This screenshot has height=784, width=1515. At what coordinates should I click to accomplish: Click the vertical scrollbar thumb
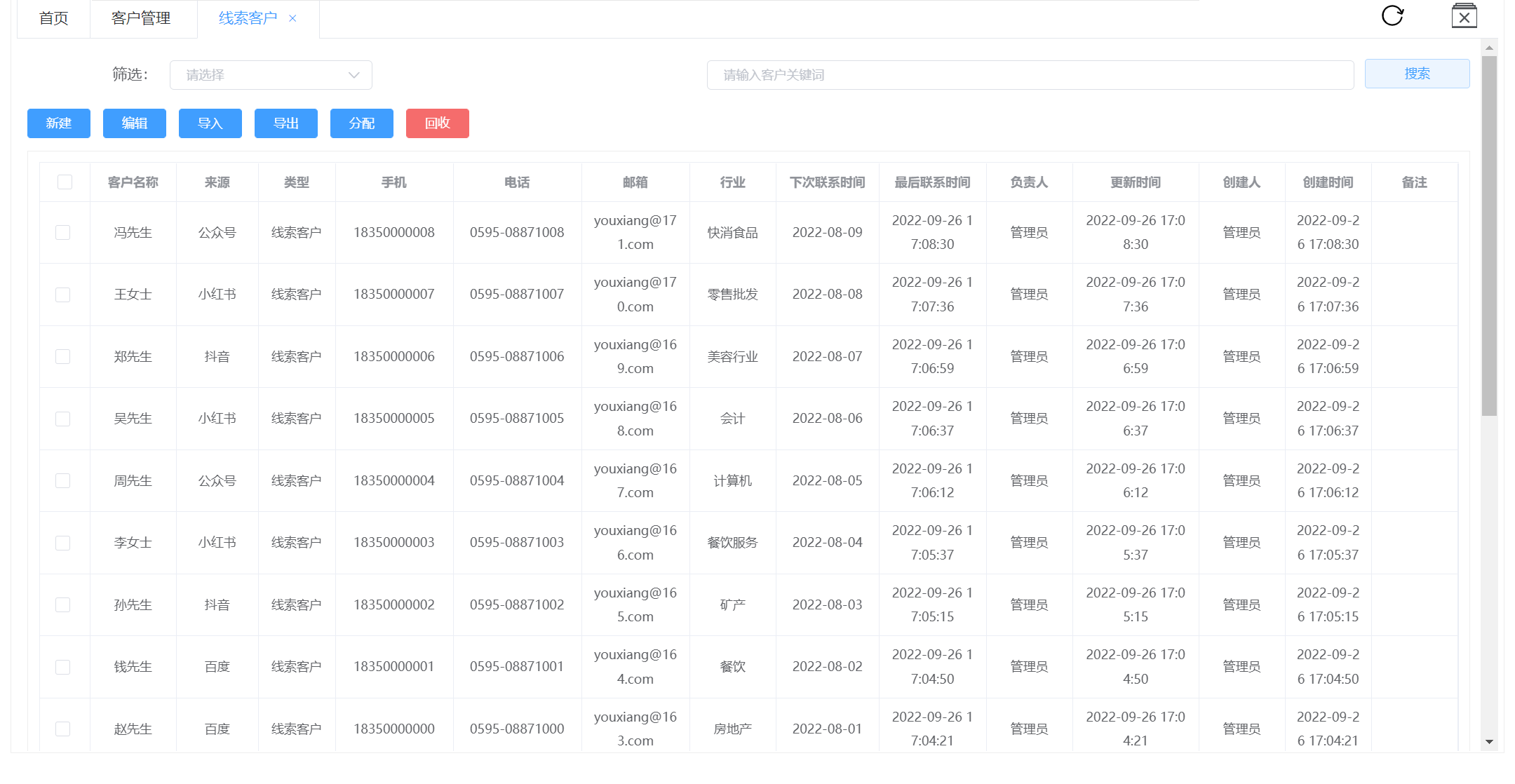pos(1489,235)
